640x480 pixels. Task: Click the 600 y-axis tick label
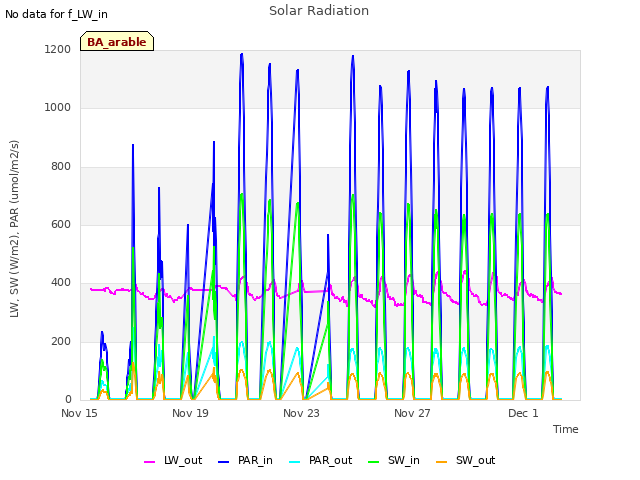point(61,224)
